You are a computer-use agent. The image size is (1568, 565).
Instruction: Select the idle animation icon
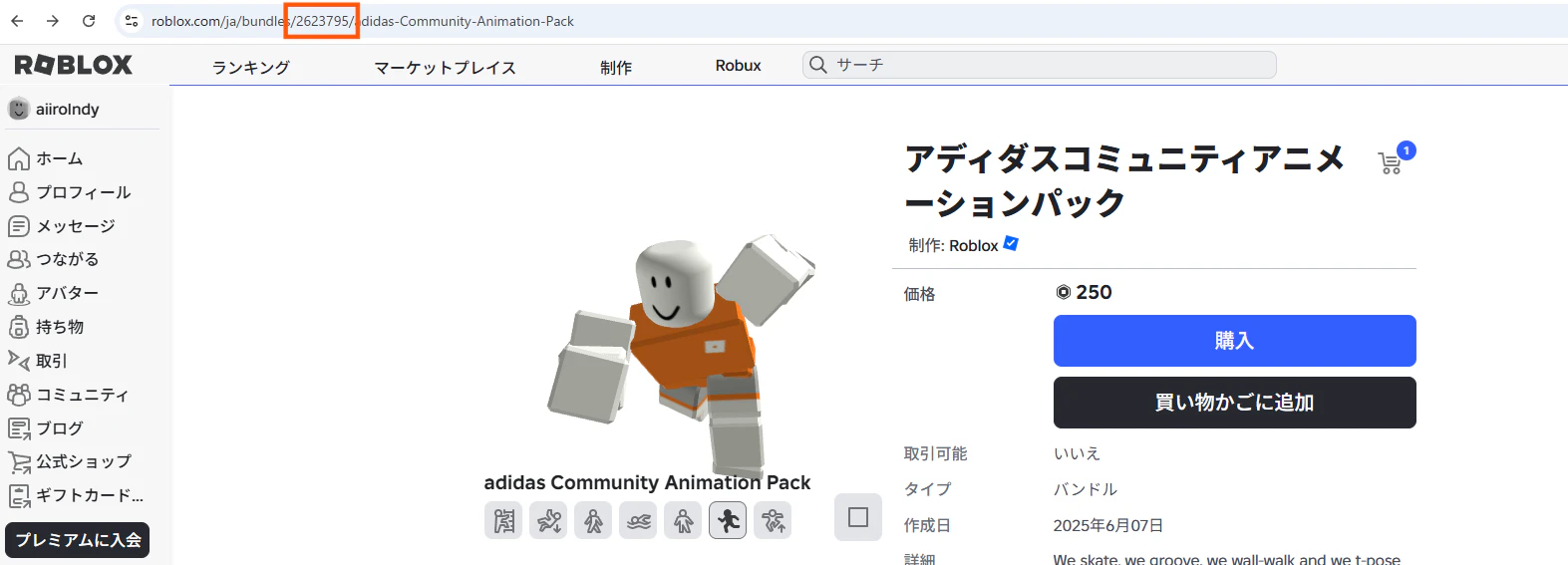click(683, 520)
